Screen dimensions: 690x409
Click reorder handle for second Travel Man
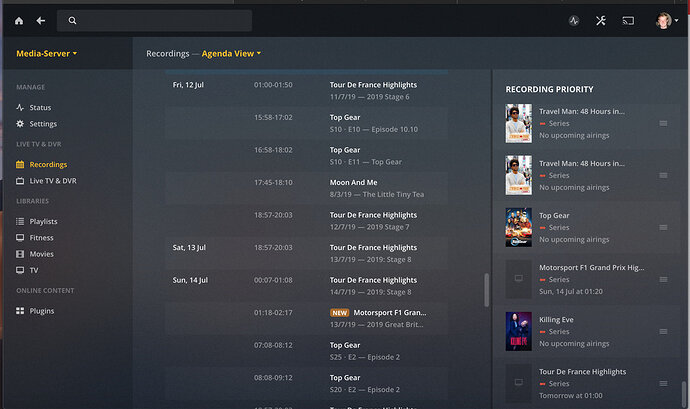coord(663,175)
